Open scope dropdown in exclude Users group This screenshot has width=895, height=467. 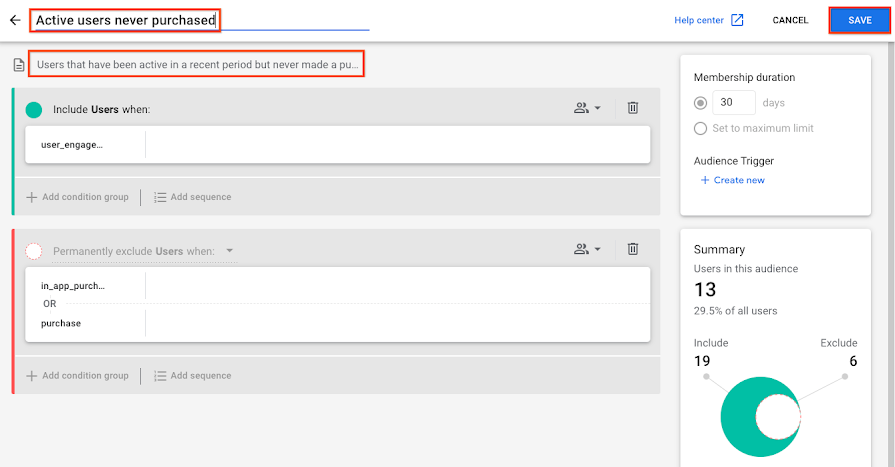587,249
